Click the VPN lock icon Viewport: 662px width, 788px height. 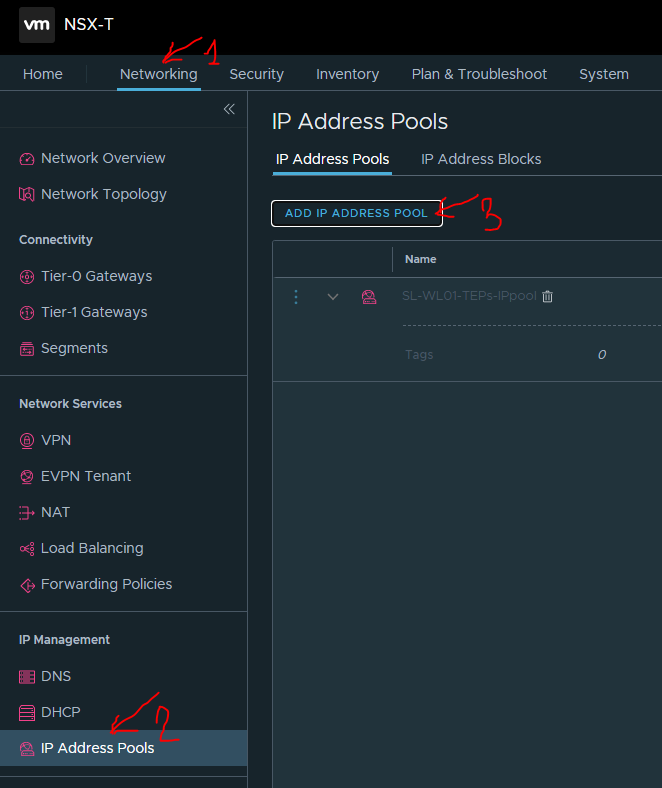pos(27,441)
